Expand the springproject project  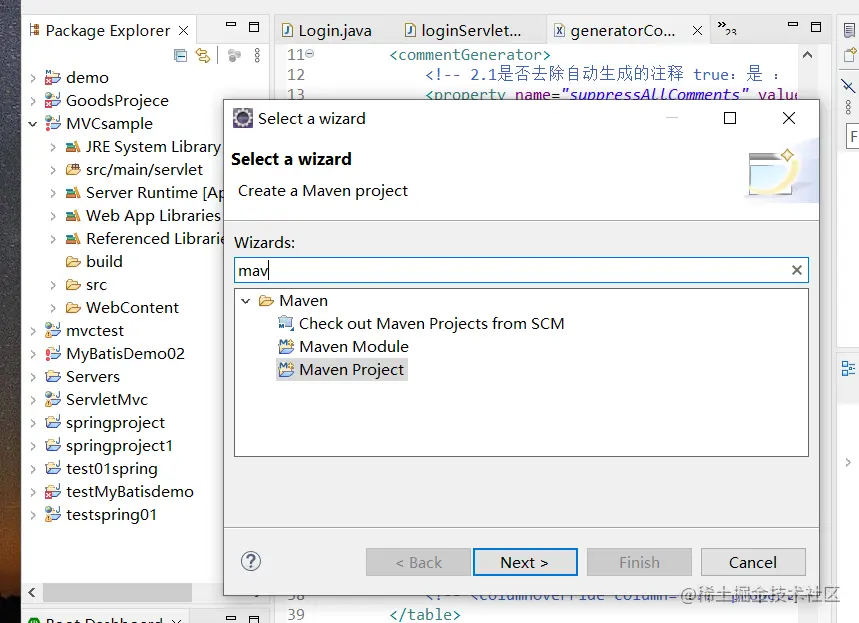33,423
